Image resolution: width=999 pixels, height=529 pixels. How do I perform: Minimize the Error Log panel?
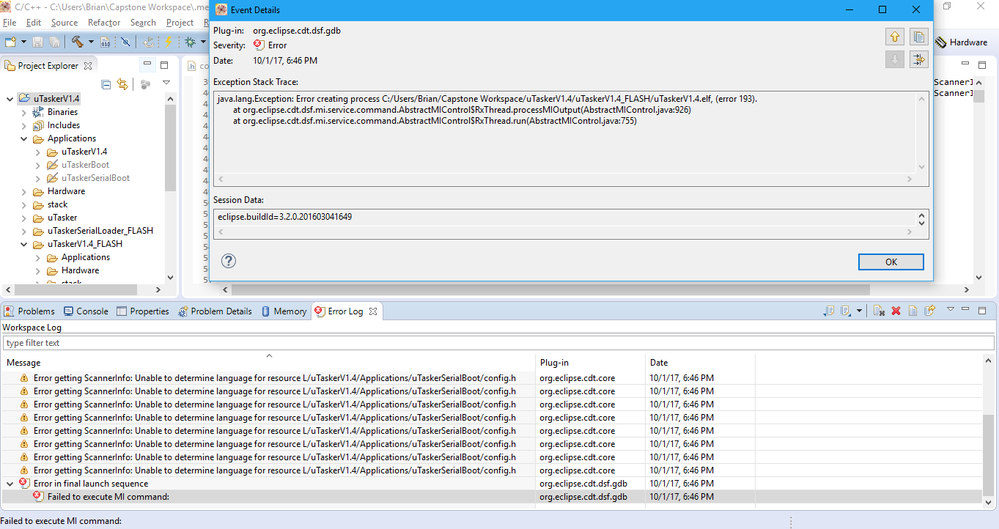click(x=965, y=309)
